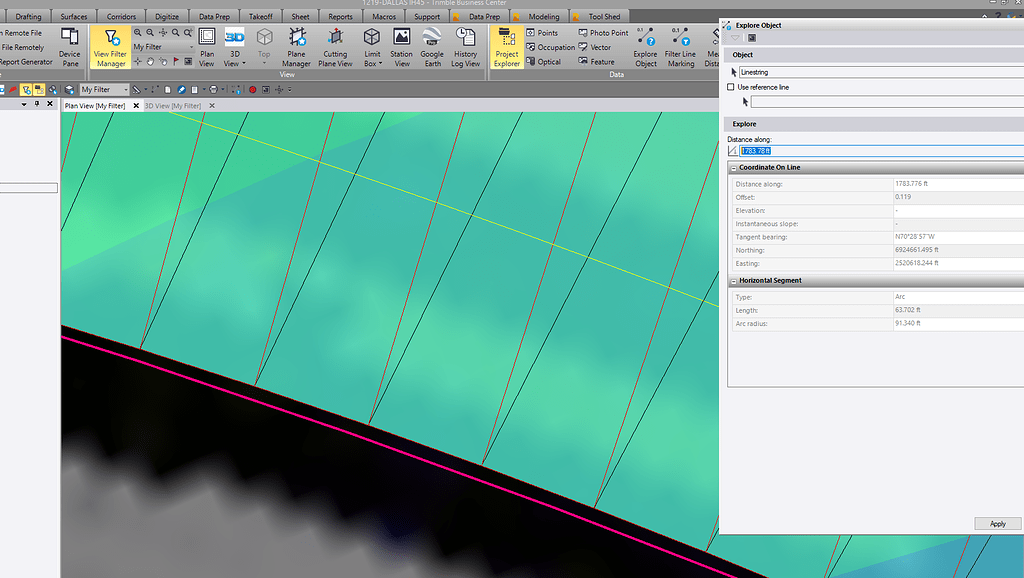Collapse the Horizontal Segment section
The image size is (1024, 578).
(x=733, y=281)
